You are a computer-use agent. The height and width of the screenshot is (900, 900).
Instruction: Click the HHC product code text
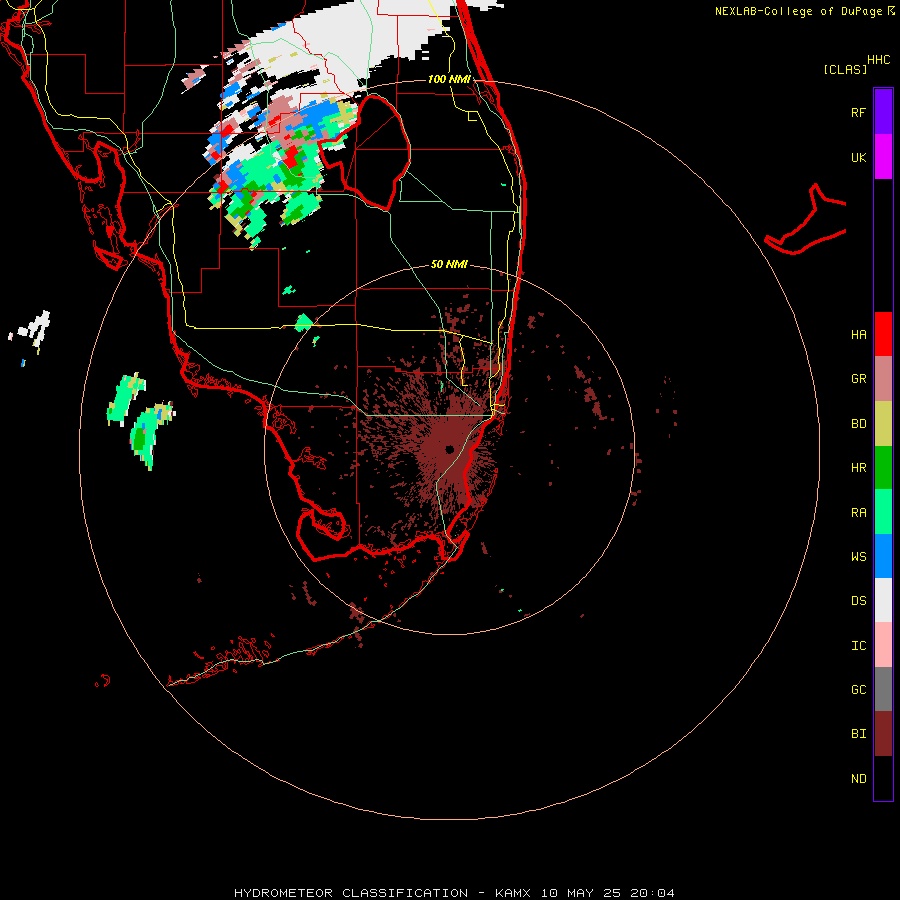(878, 60)
